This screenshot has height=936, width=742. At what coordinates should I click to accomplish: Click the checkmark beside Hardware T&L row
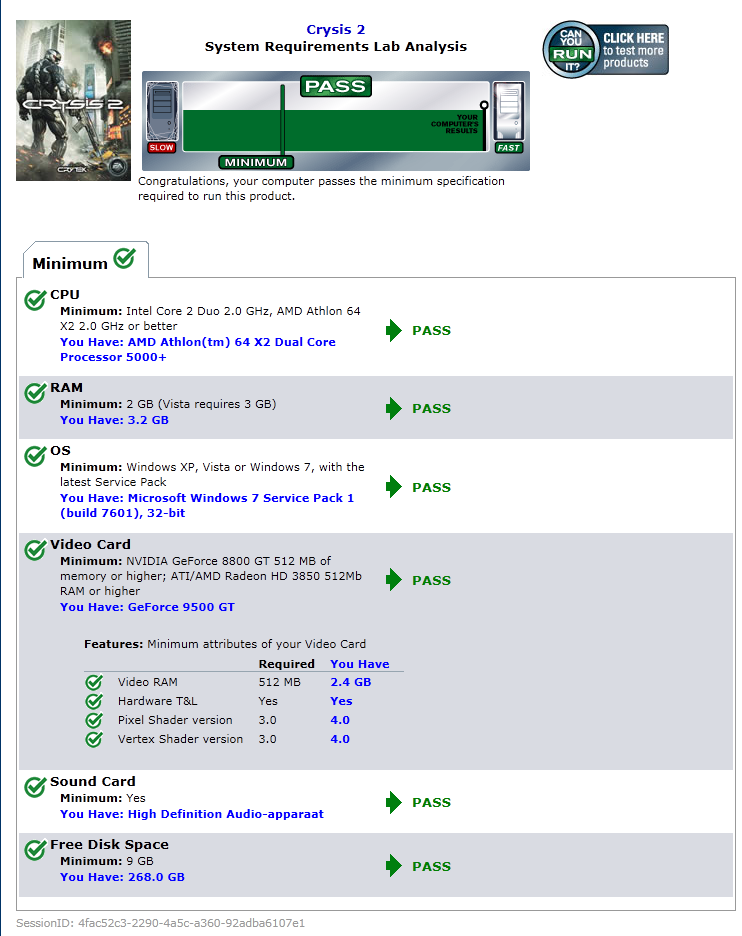pos(94,701)
